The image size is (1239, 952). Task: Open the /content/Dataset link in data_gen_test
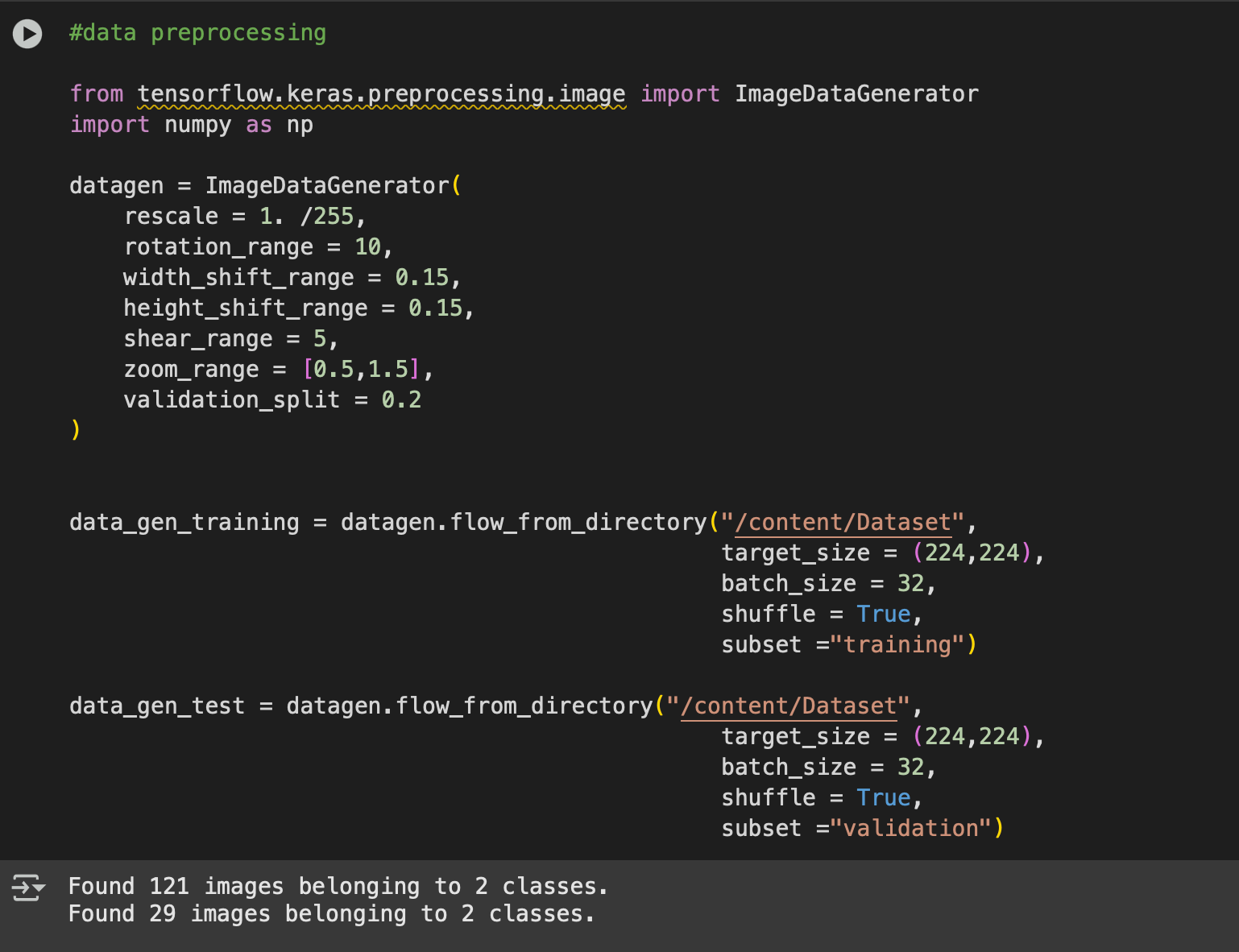tap(789, 706)
